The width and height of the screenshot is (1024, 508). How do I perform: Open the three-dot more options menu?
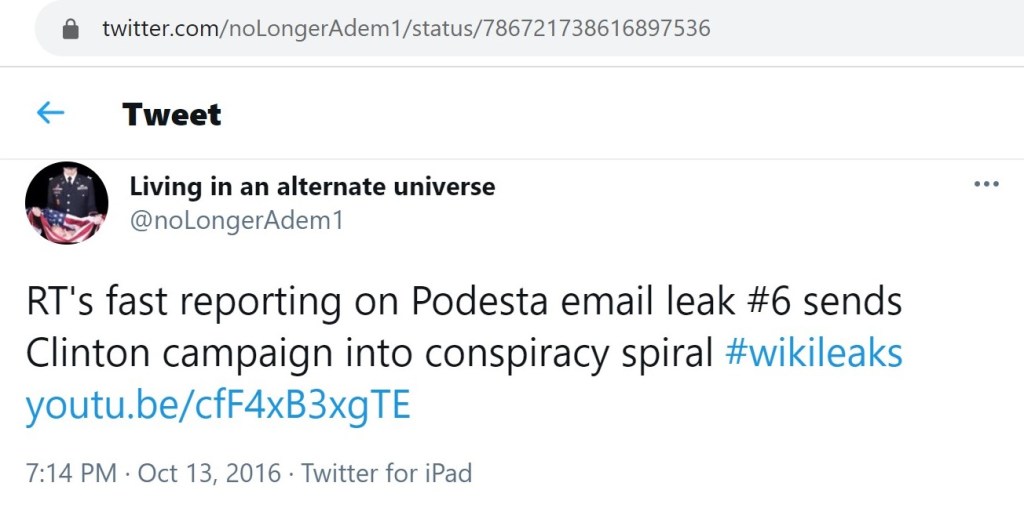pyautogui.click(x=986, y=185)
